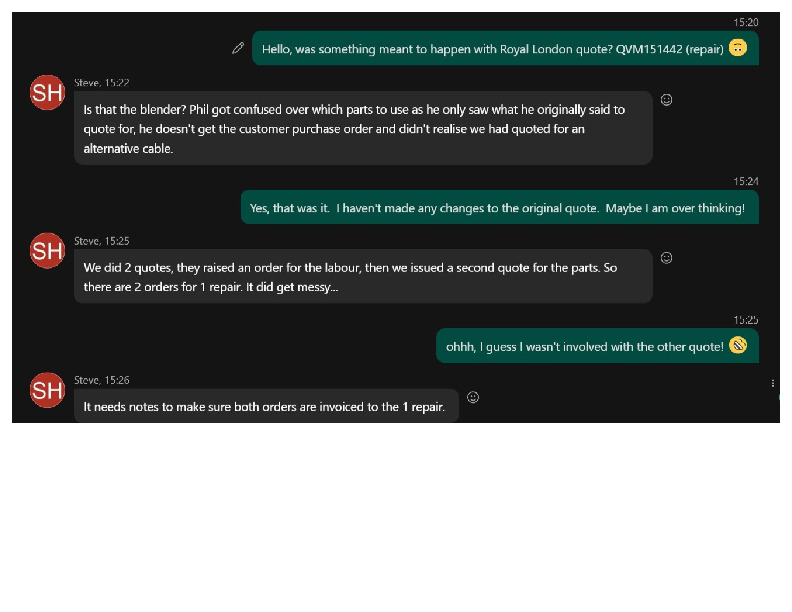Click react smiley beside the 2 quotes message

667,258
